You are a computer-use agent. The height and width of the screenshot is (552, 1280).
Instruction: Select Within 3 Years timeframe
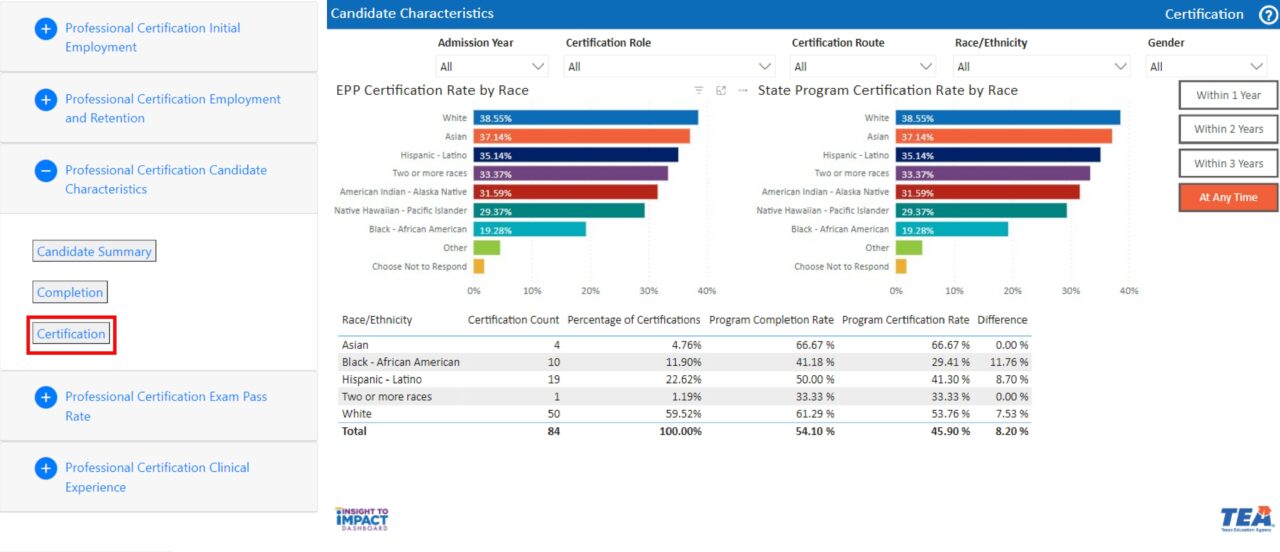coord(1228,163)
